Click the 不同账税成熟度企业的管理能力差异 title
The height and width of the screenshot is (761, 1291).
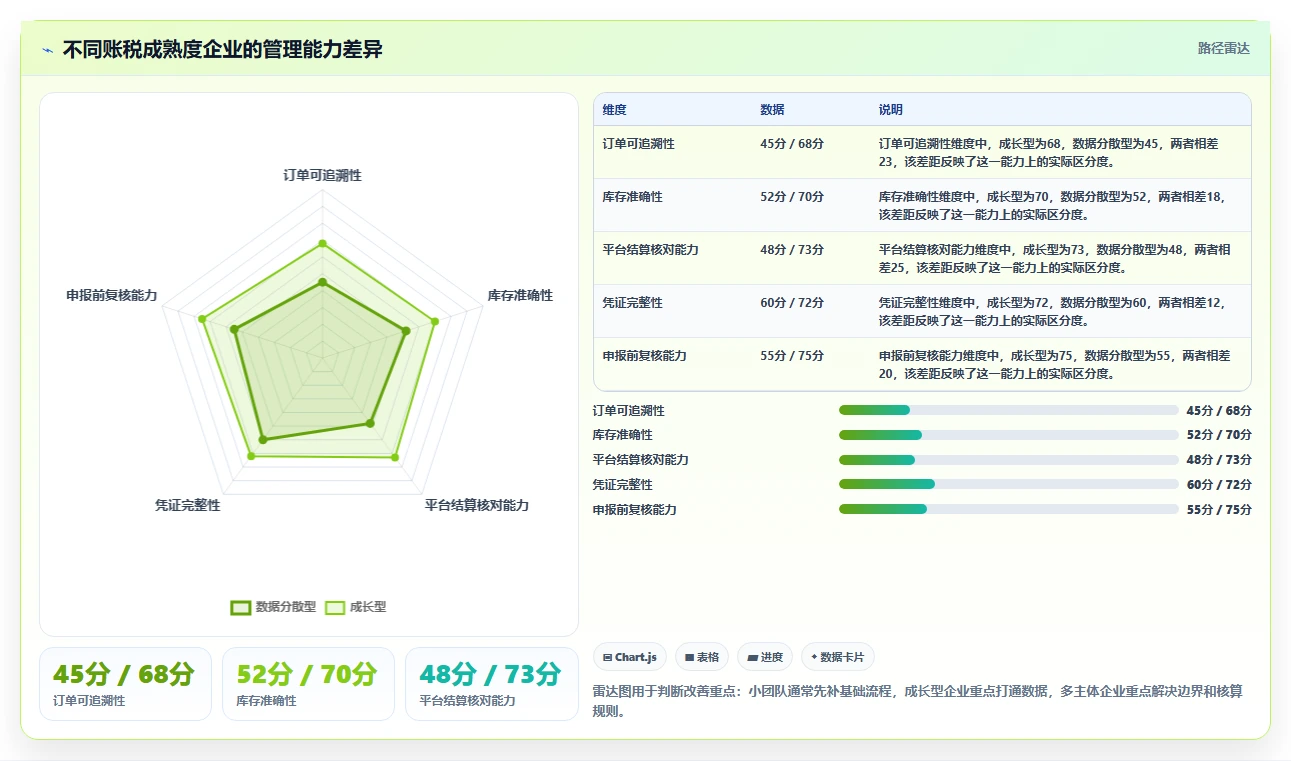[223, 49]
